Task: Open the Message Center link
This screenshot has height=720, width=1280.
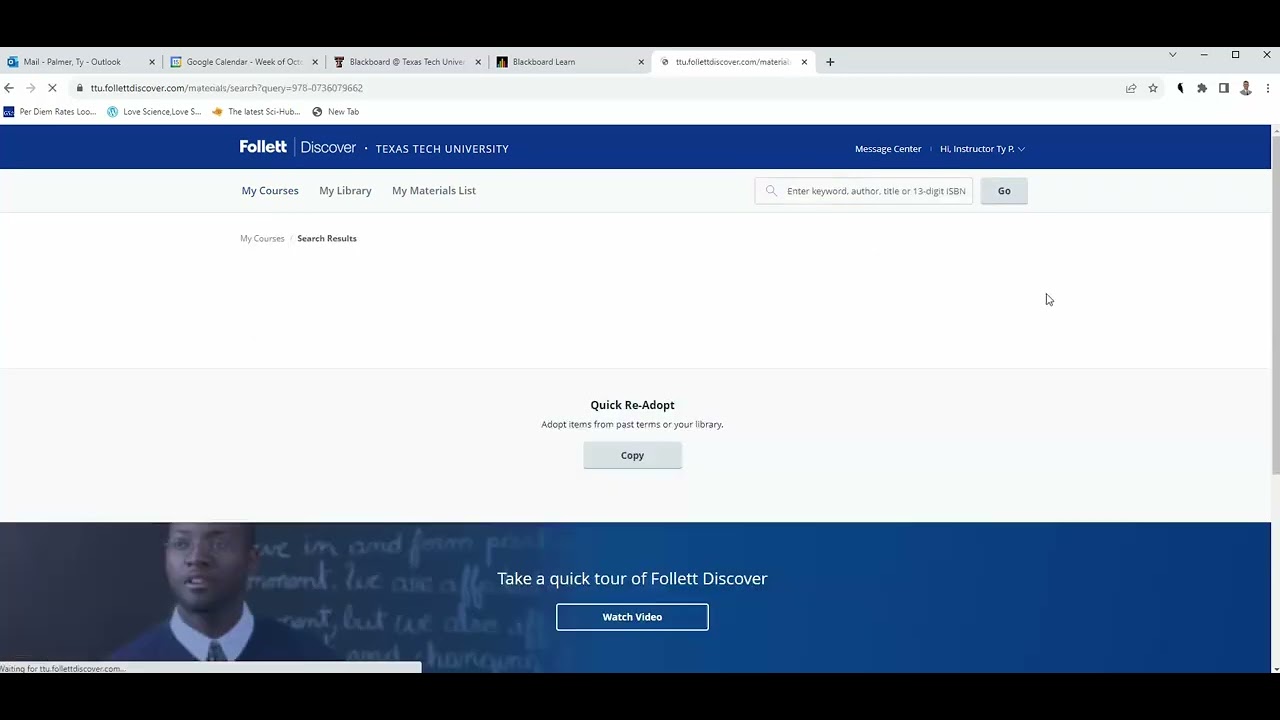Action: (888, 149)
